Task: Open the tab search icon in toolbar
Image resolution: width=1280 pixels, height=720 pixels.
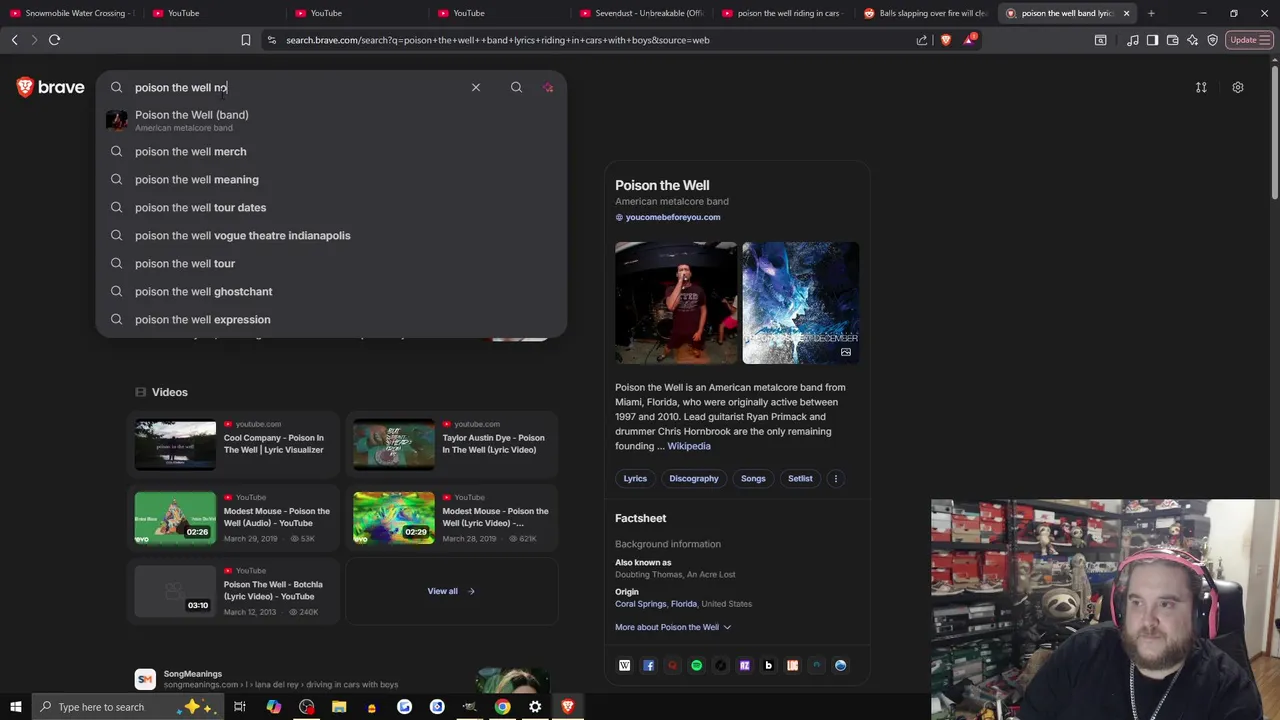Action: coord(1101,40)
